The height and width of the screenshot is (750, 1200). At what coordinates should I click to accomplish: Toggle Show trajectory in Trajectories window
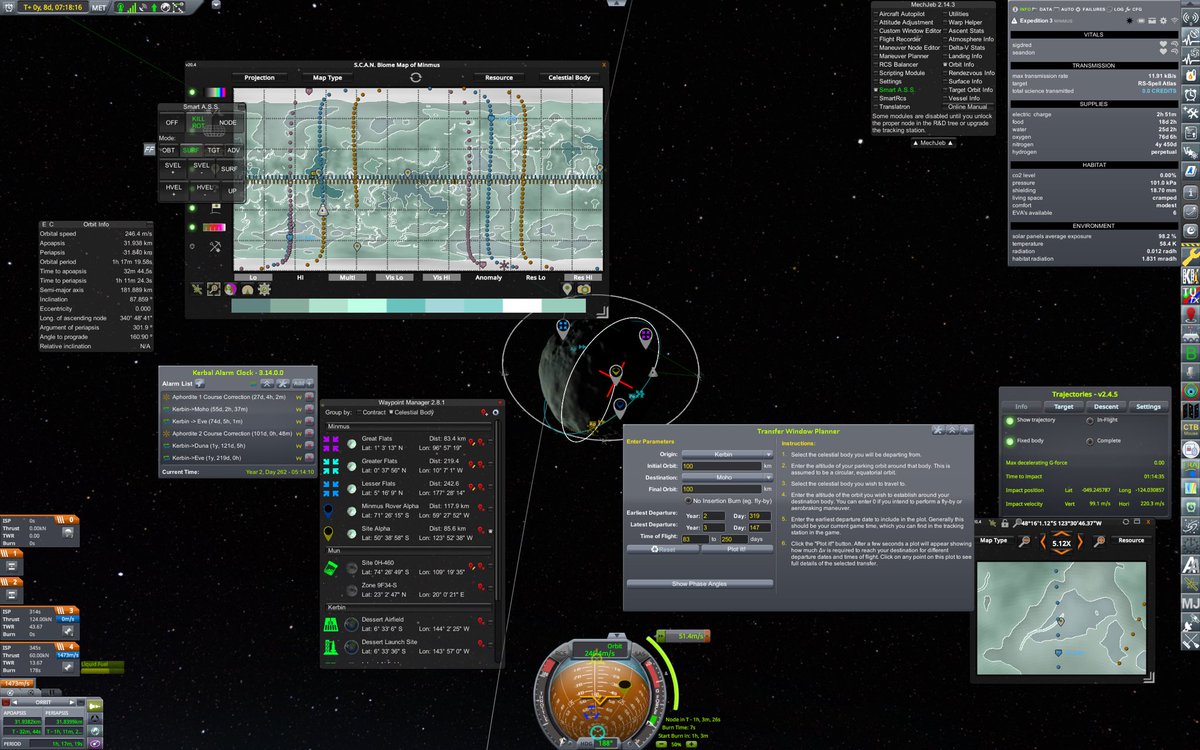[x=1010, y=421]
